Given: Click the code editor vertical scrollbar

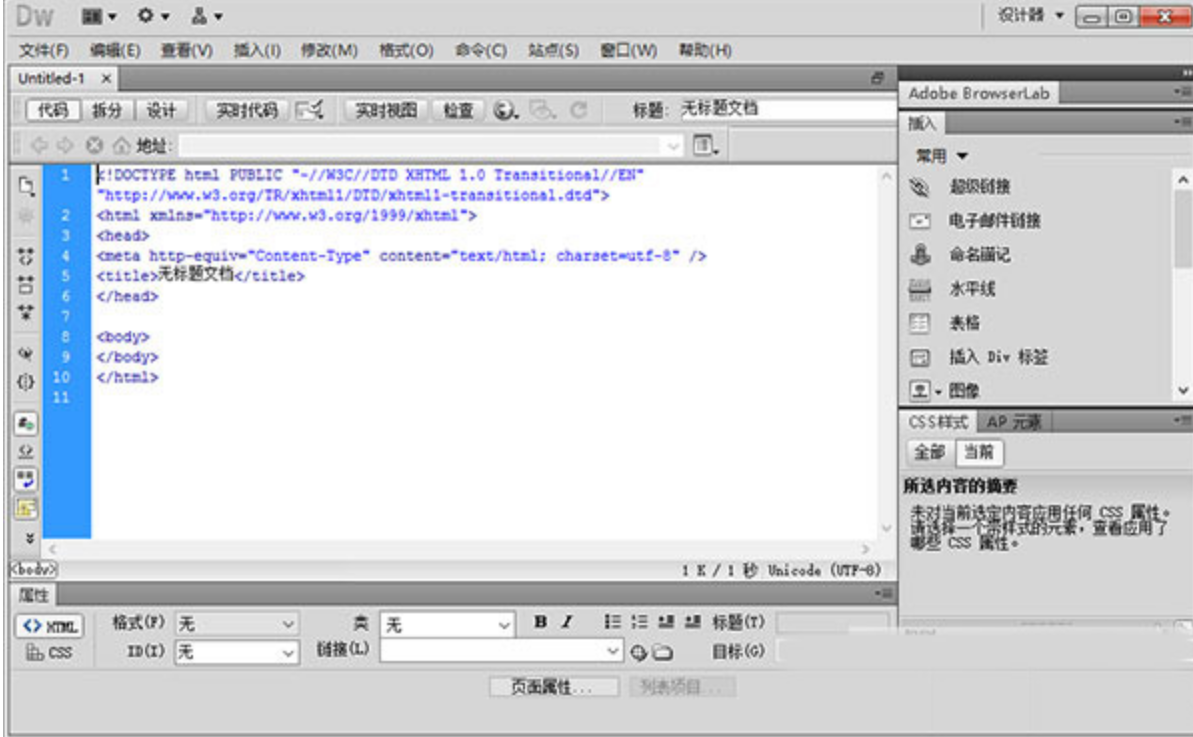Looking at the screenshot, I should tap(885, 350).
